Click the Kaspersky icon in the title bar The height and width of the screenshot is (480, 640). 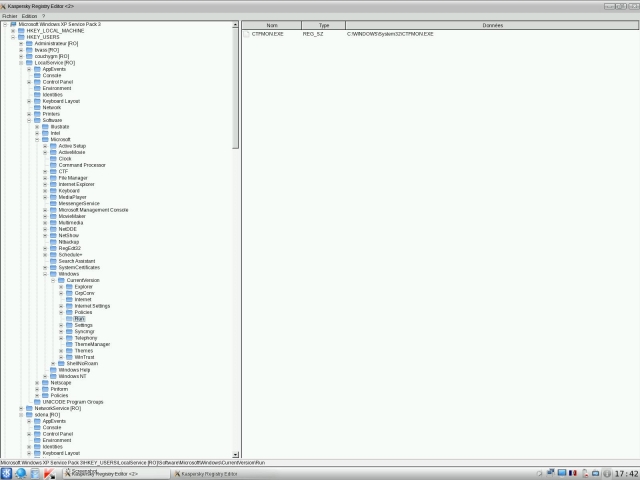(3, 7)
